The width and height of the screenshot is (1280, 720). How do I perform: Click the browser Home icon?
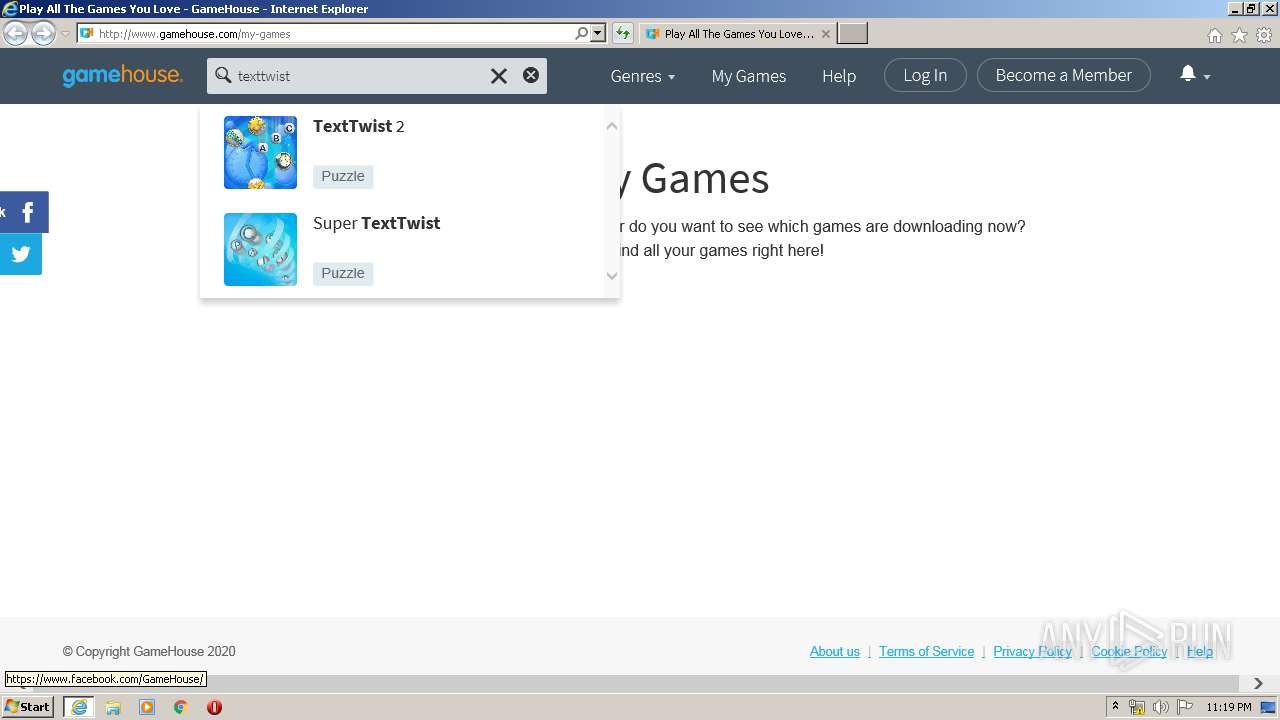pyautogui.click(x=1214, y=35)
